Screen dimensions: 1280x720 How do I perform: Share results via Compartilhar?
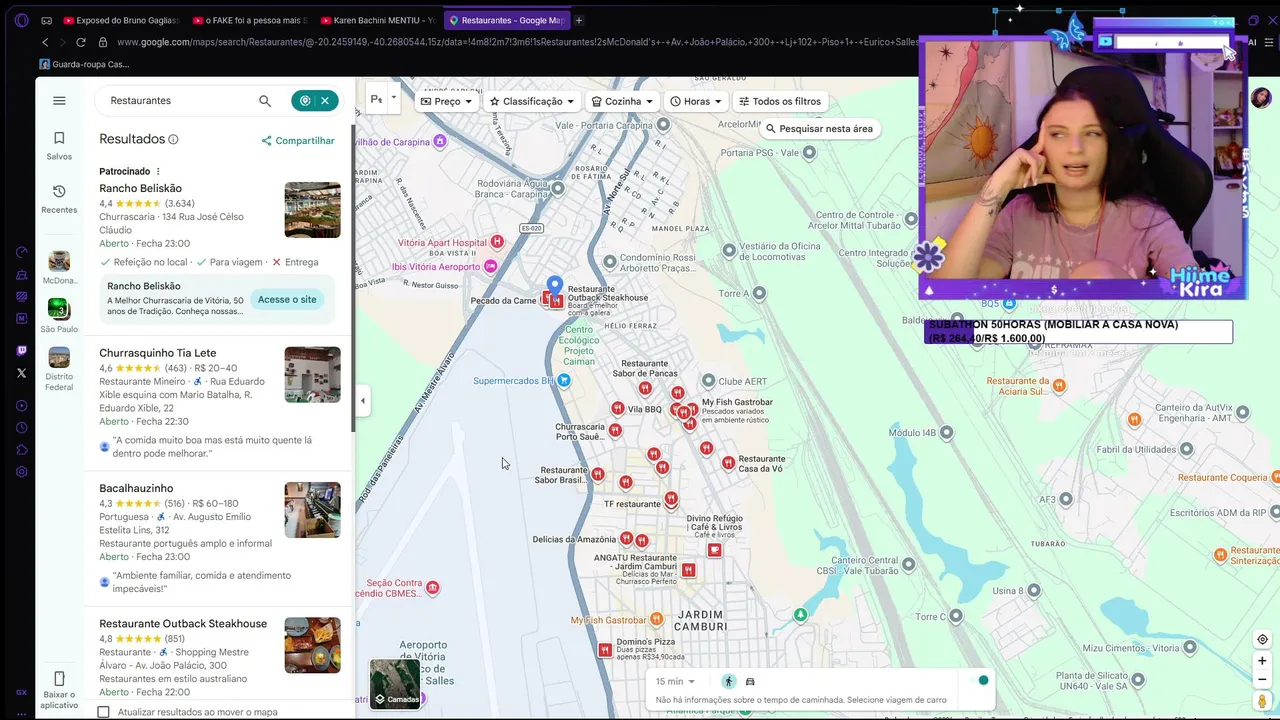(298, 141)
